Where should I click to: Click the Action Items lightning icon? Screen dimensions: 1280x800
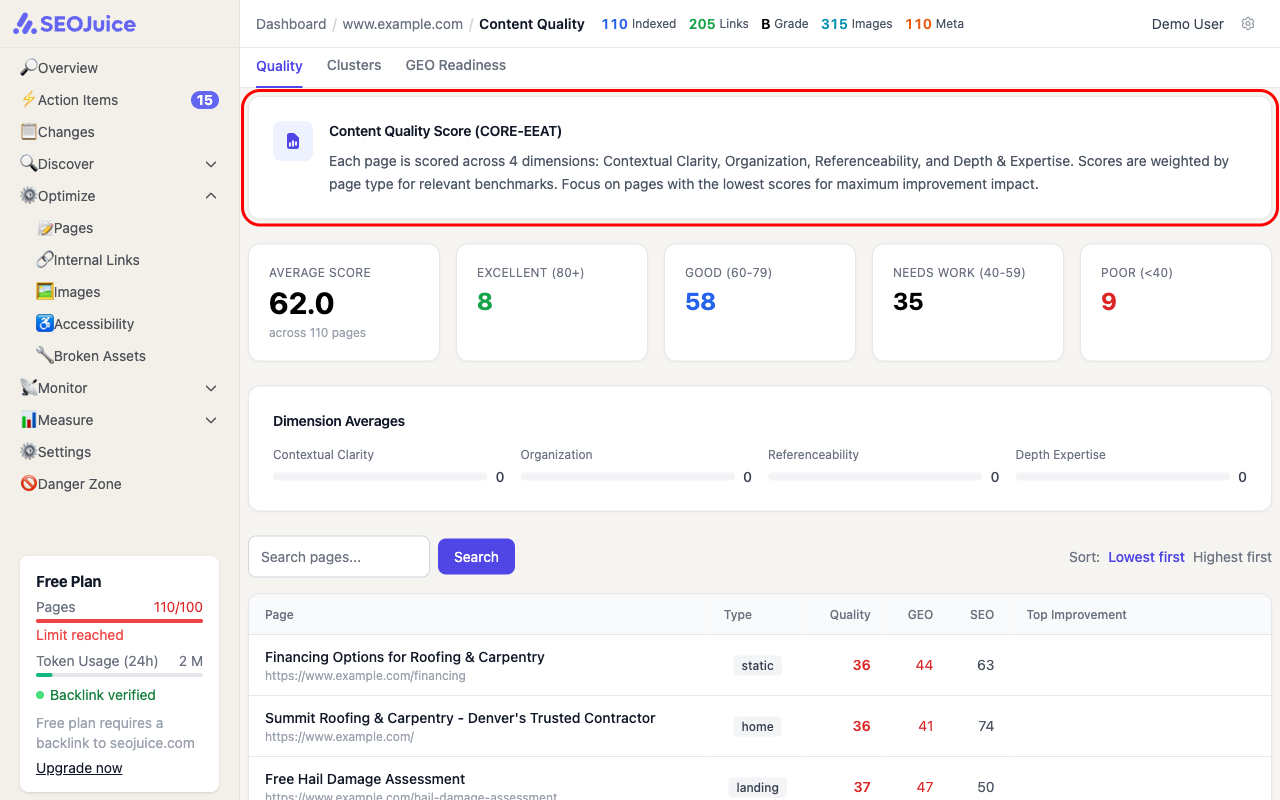(29, 100)
